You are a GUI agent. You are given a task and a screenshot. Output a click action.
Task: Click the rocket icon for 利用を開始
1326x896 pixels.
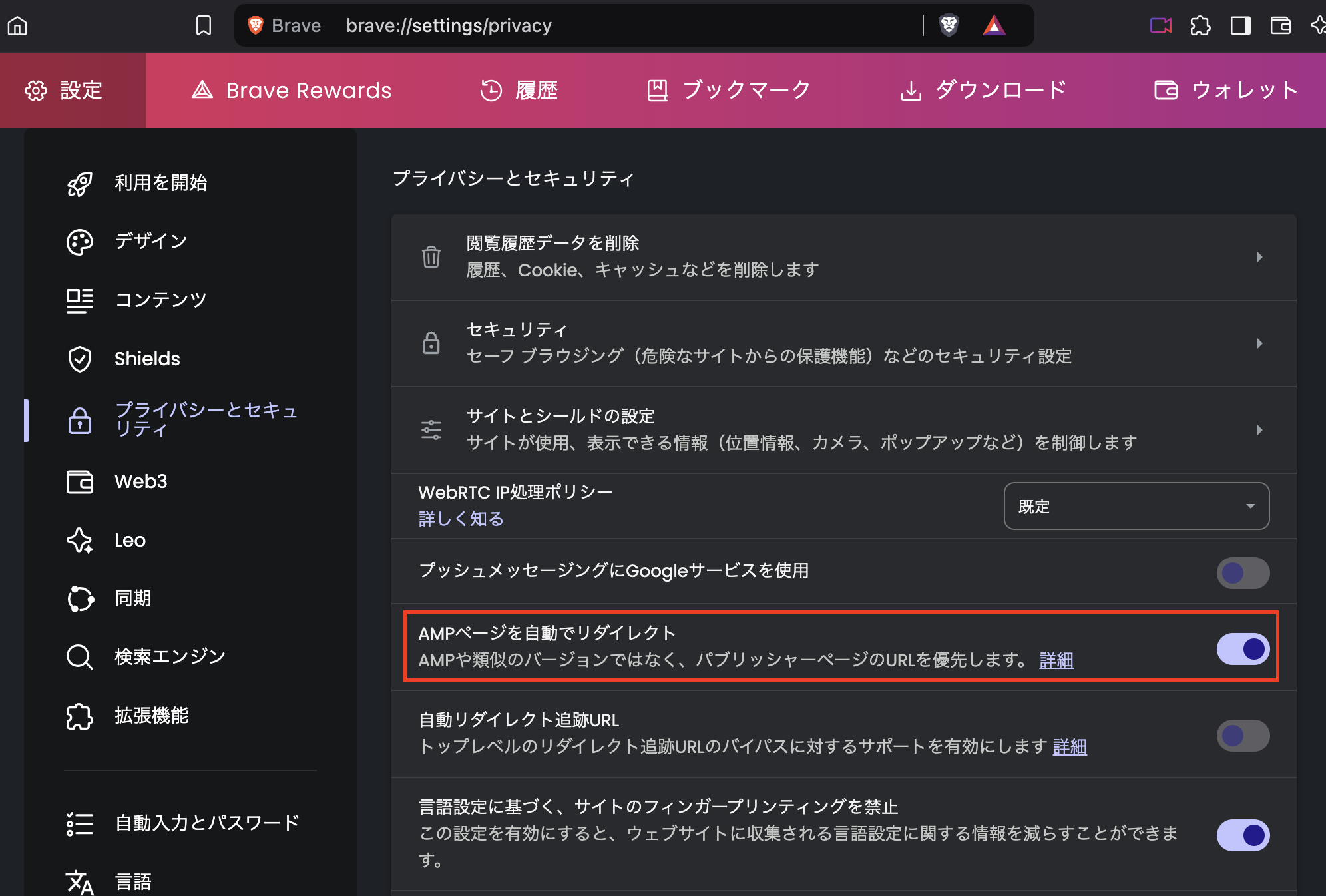point(80,184)
